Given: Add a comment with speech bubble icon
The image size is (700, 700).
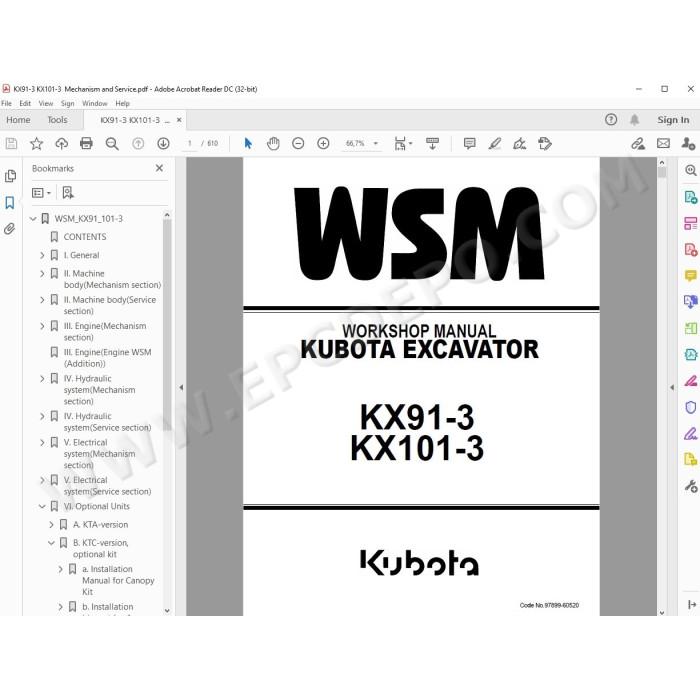Looking at the screenshot, I should [469, 143].
